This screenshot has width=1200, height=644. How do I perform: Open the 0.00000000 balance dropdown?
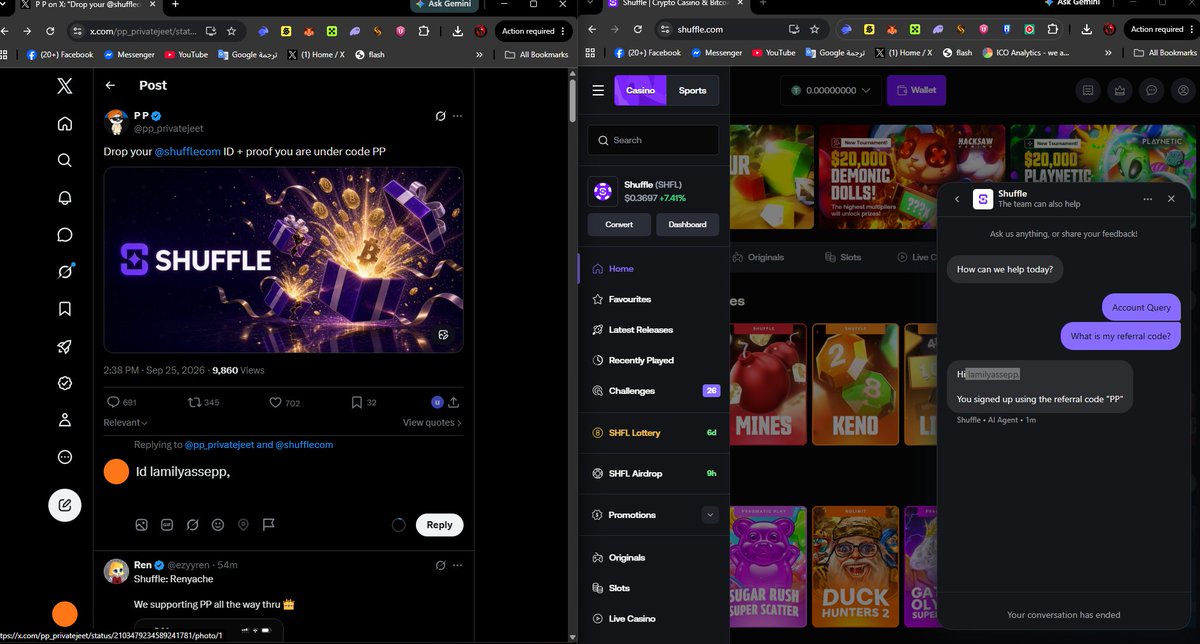[830, 90]
